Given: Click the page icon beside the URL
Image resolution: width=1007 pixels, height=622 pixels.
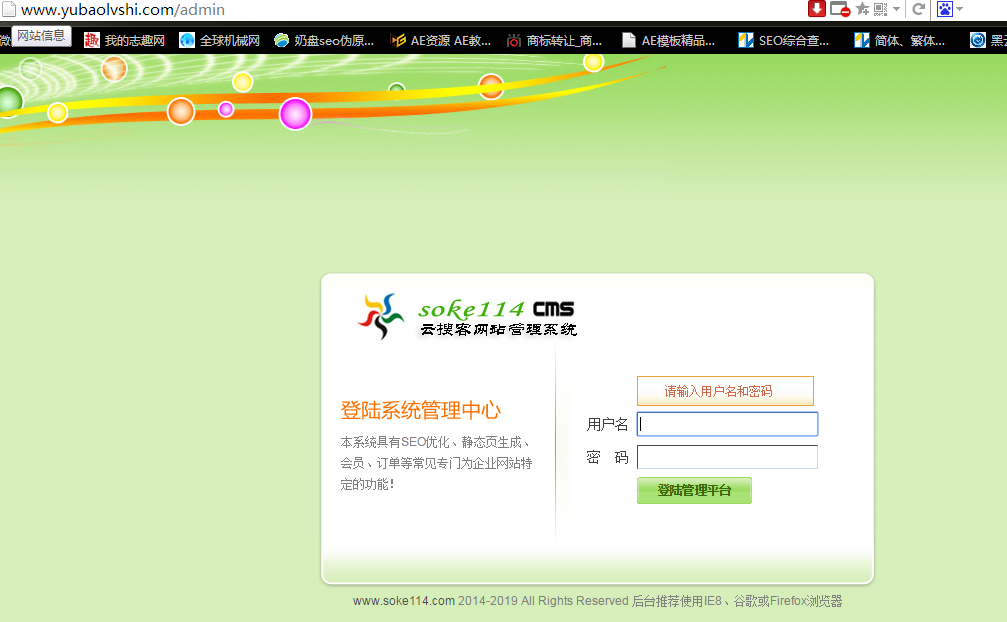Looking at the screenshot, I should [x=9, y=10].
